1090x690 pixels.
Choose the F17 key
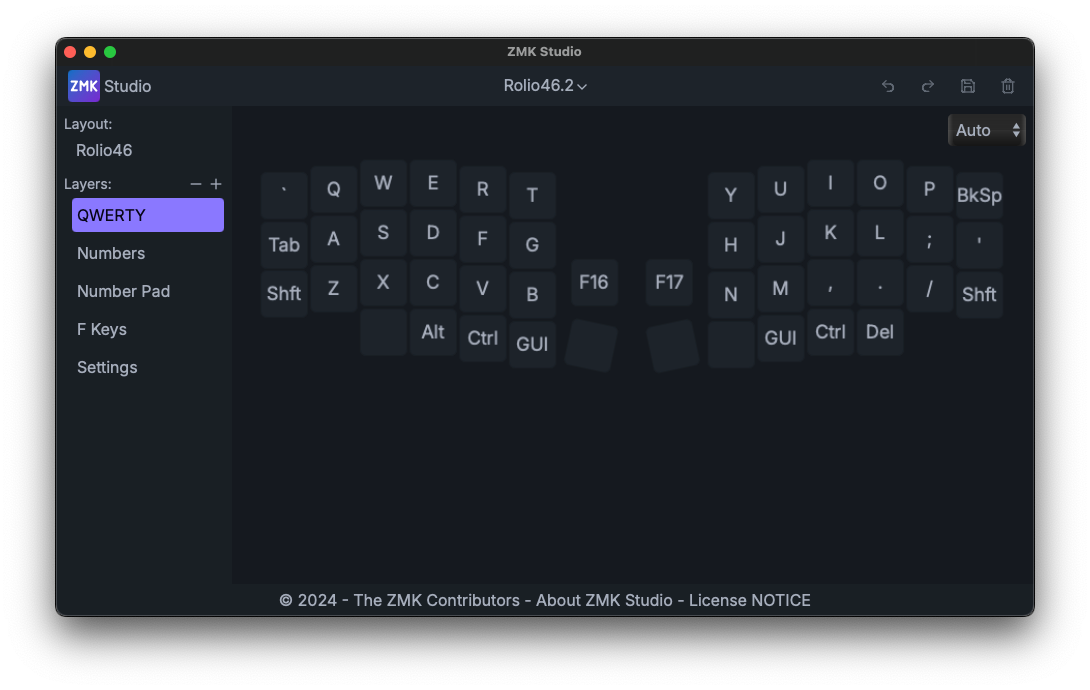(x=669, y=282)
